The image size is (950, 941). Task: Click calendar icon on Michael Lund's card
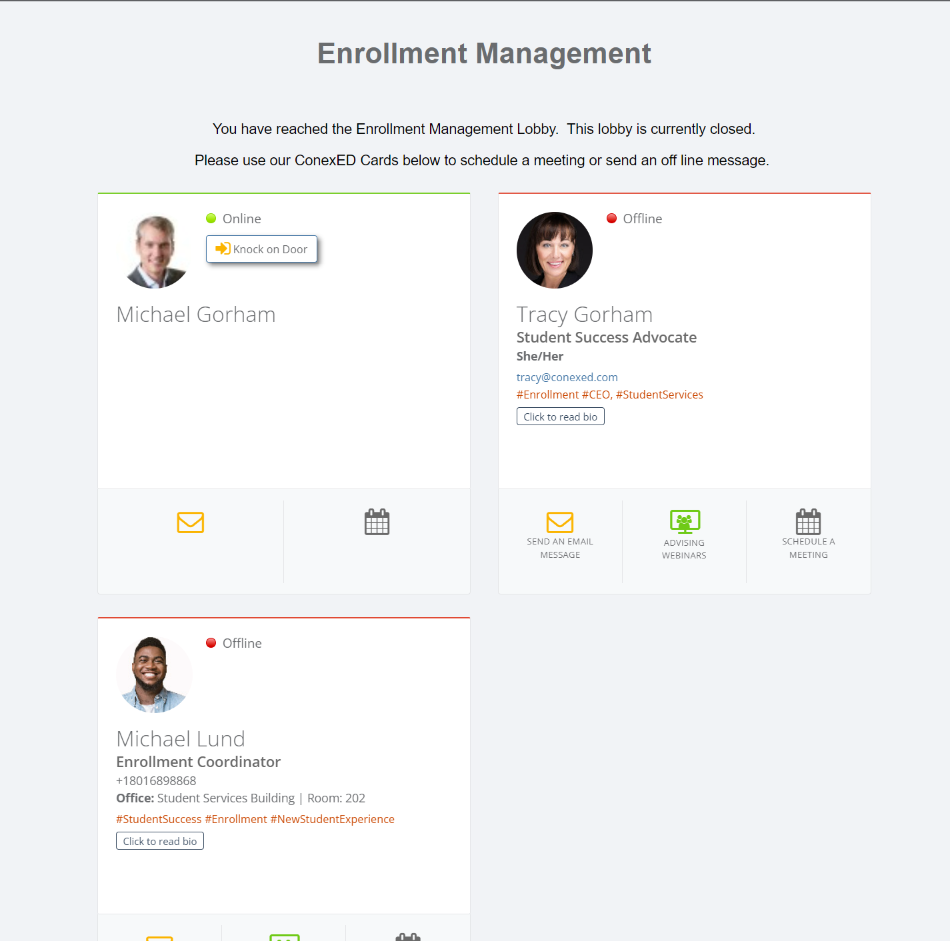coord(408,937)
